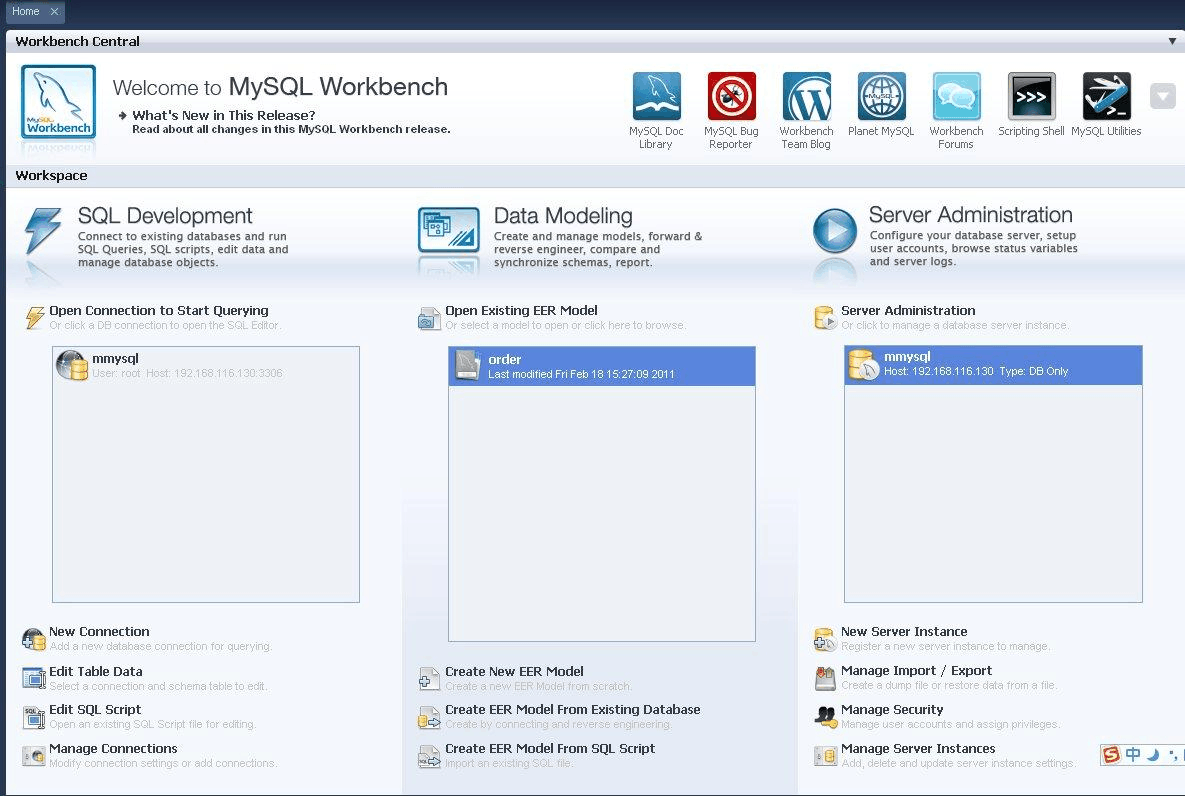Click Edit SQL Script link text
1185x796 pixels.
[x=95, y=710]
